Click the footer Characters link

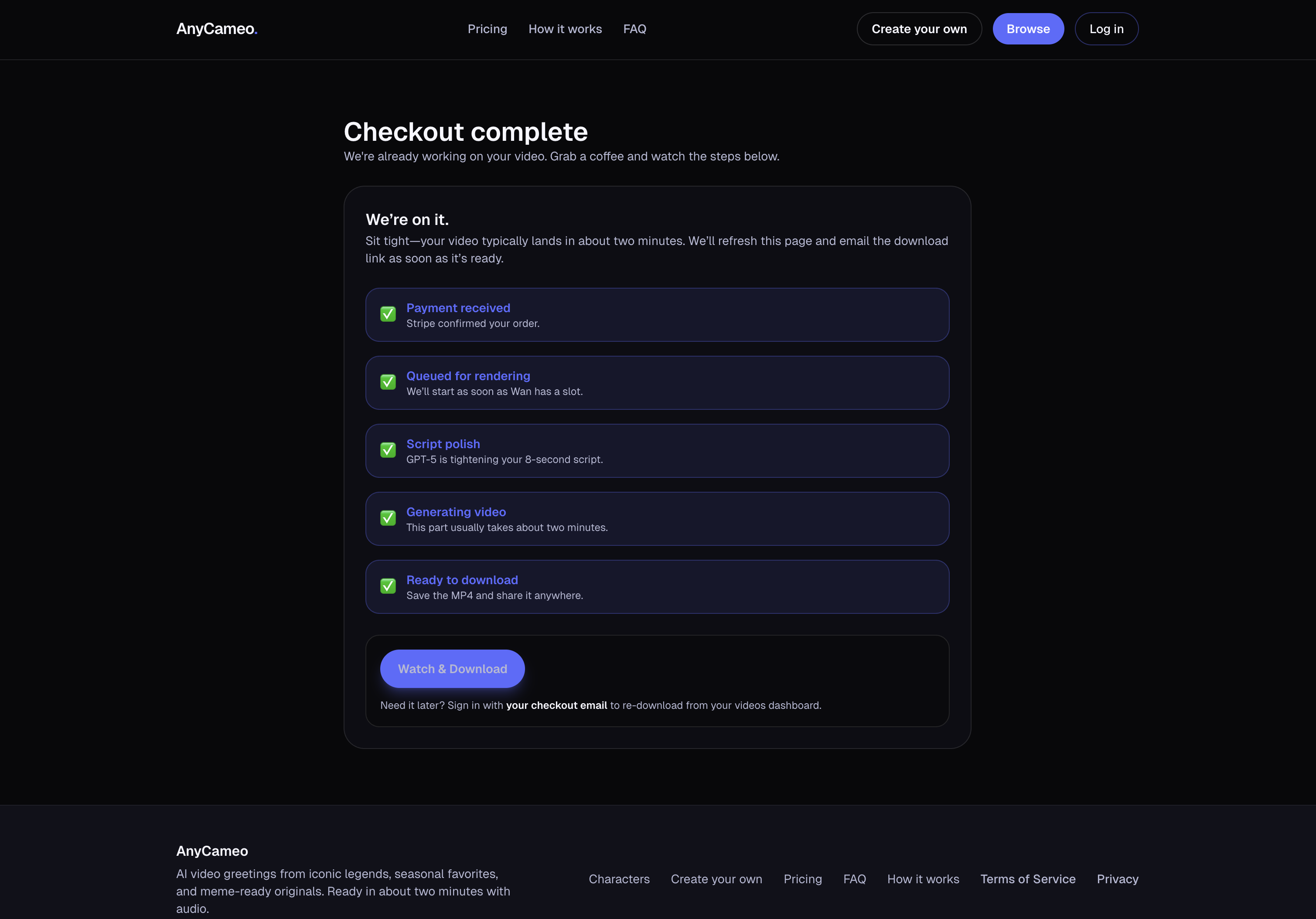(618, 879)
